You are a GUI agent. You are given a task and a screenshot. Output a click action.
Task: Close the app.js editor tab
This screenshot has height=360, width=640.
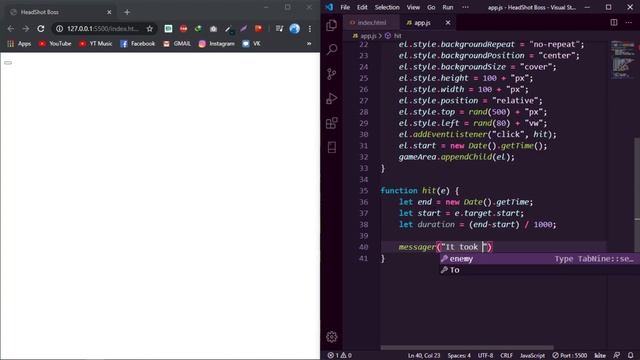(x=448, y=22)
